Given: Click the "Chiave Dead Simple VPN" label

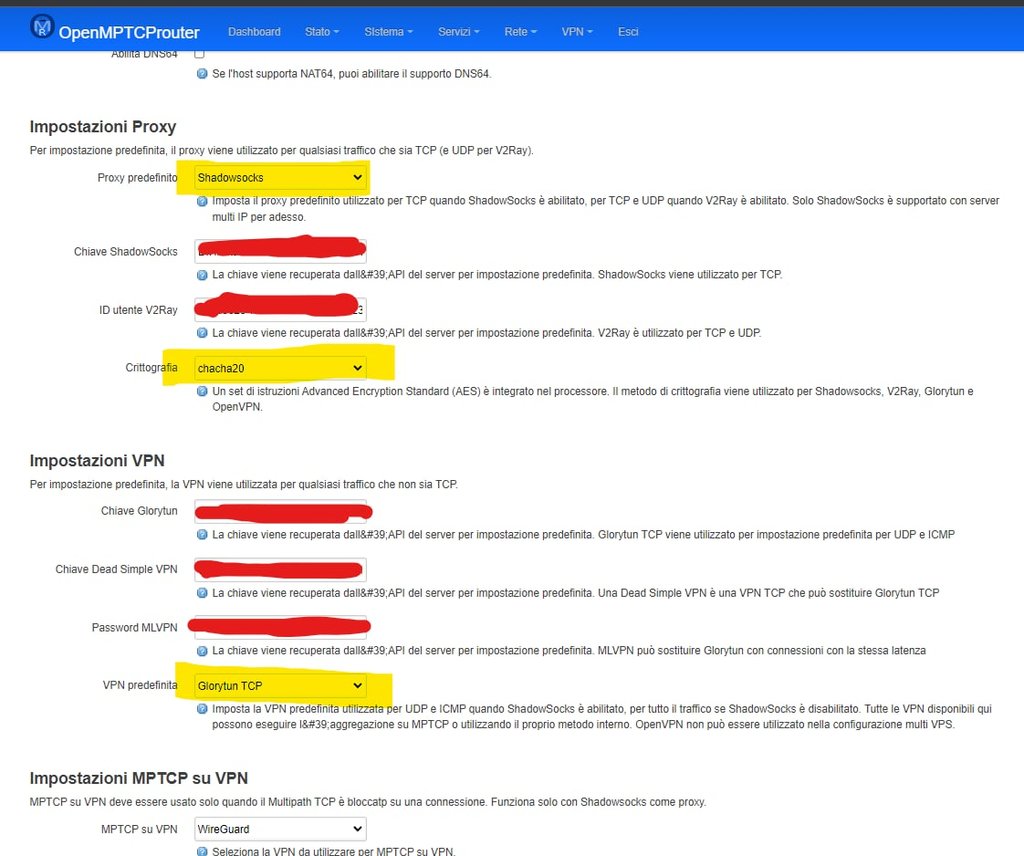Looking at the screenshot, I should point(116,569).
